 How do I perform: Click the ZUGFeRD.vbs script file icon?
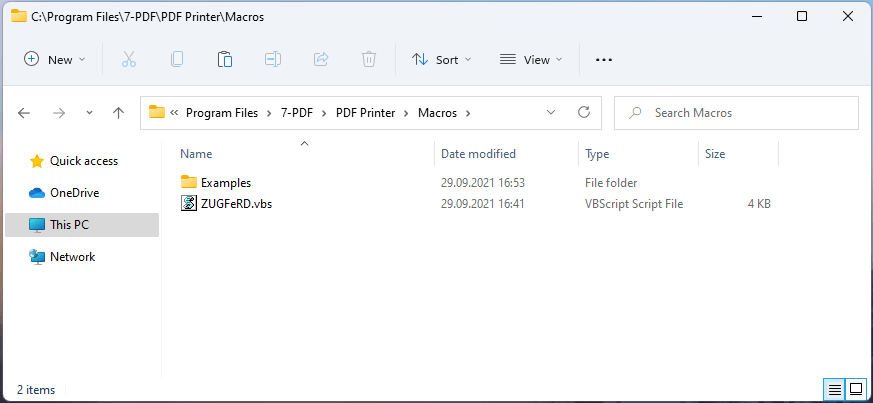click(x=189, y=203)
